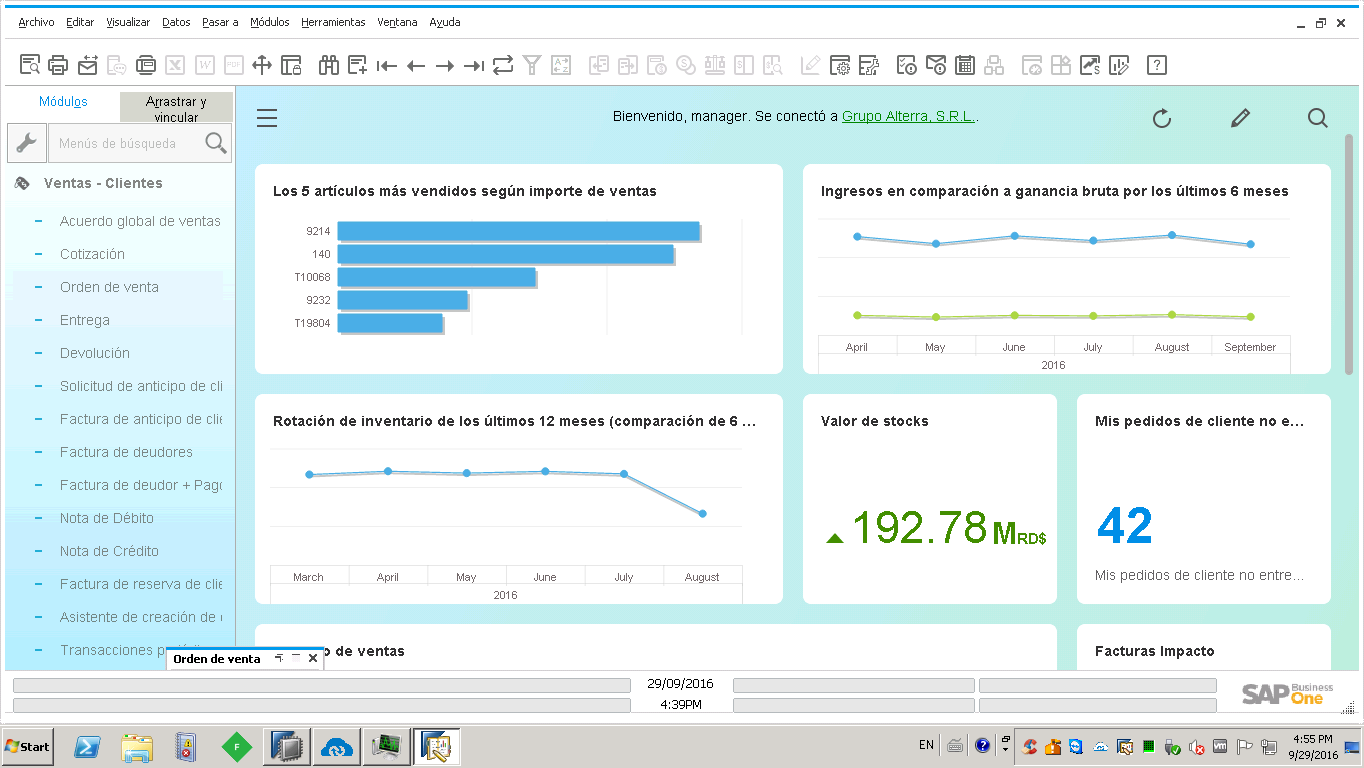This screenshot has width=1364, height=768.
Task: Go to last data record arrow
Action: 474,66
